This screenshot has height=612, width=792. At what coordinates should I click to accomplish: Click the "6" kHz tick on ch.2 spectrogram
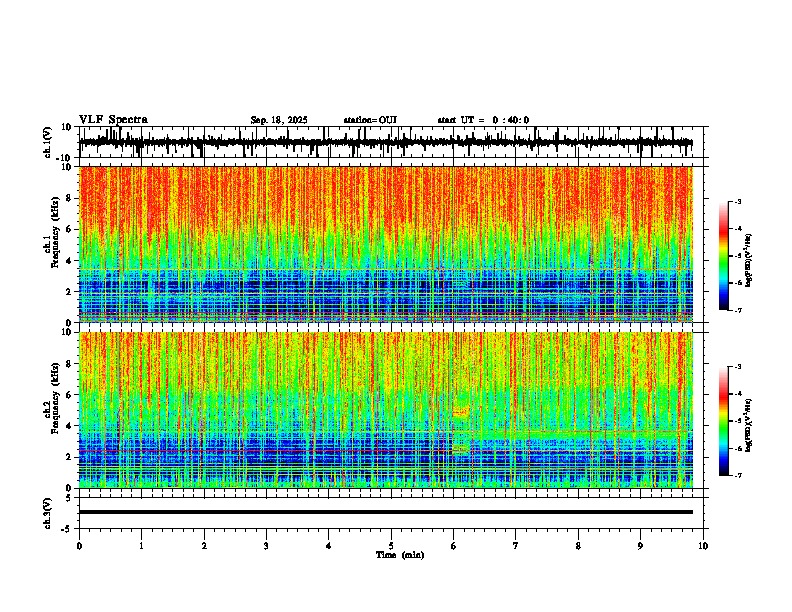[70, 395]
